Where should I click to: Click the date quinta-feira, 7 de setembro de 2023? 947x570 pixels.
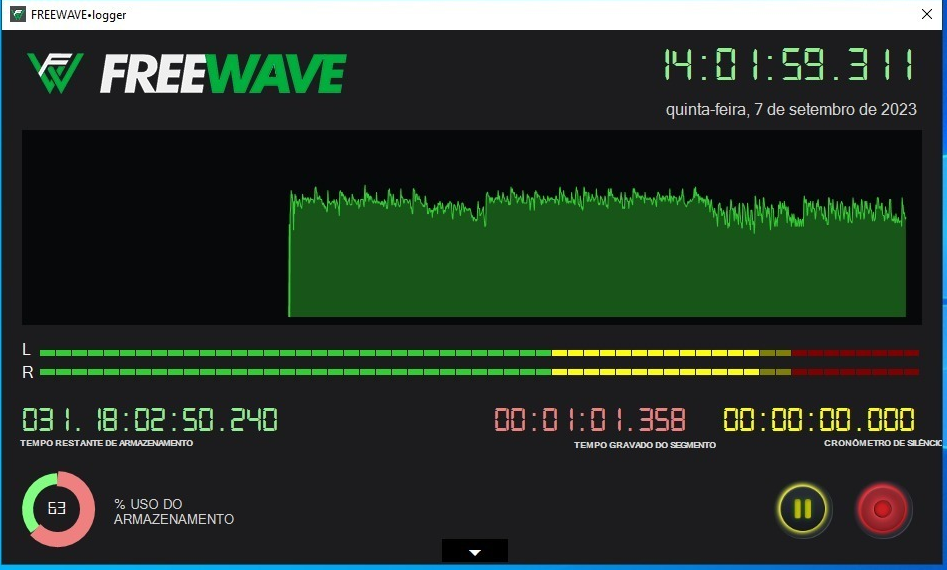pos(791,110)
